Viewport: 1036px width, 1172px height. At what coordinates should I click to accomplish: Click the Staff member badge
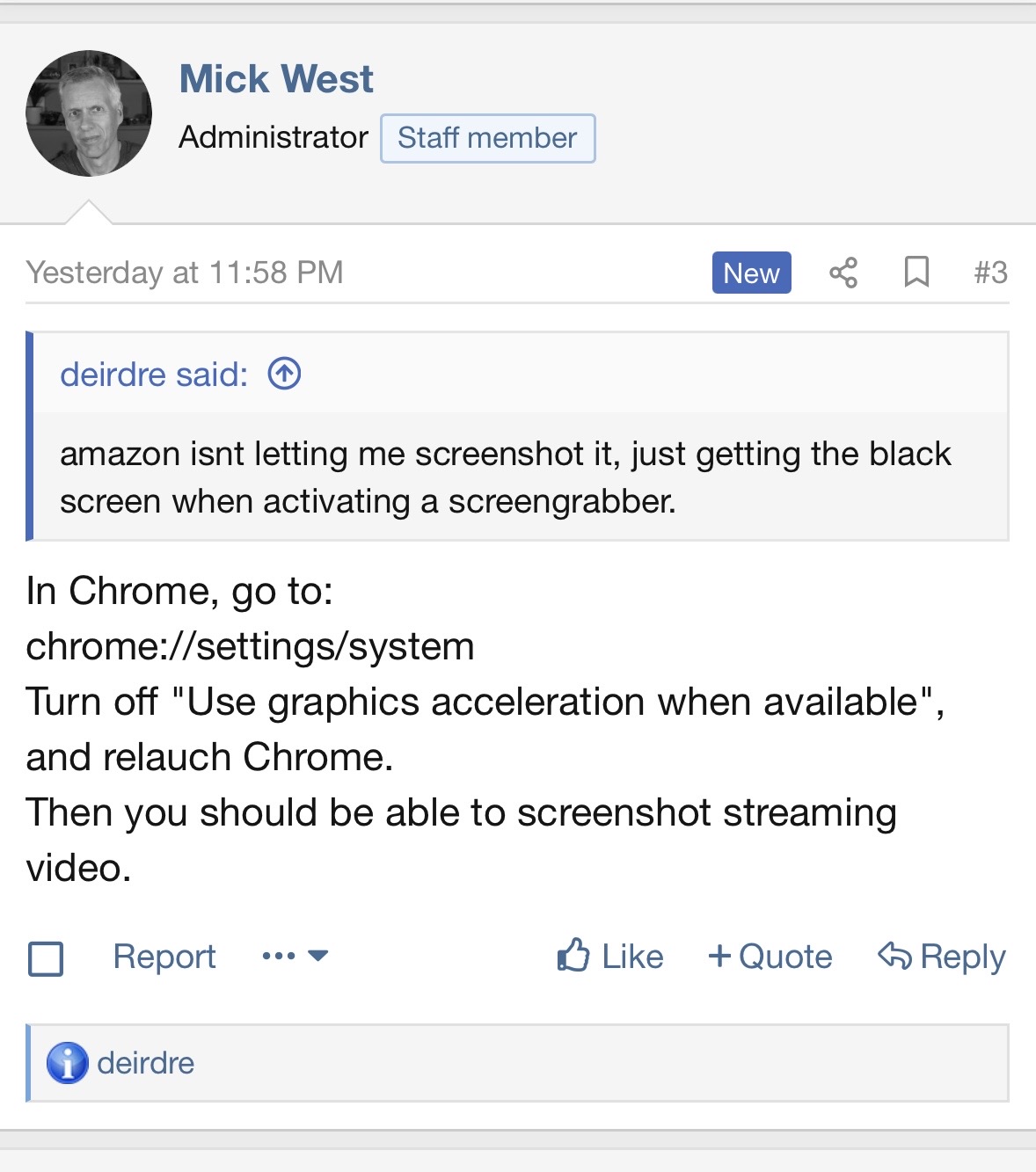(487, 138)
